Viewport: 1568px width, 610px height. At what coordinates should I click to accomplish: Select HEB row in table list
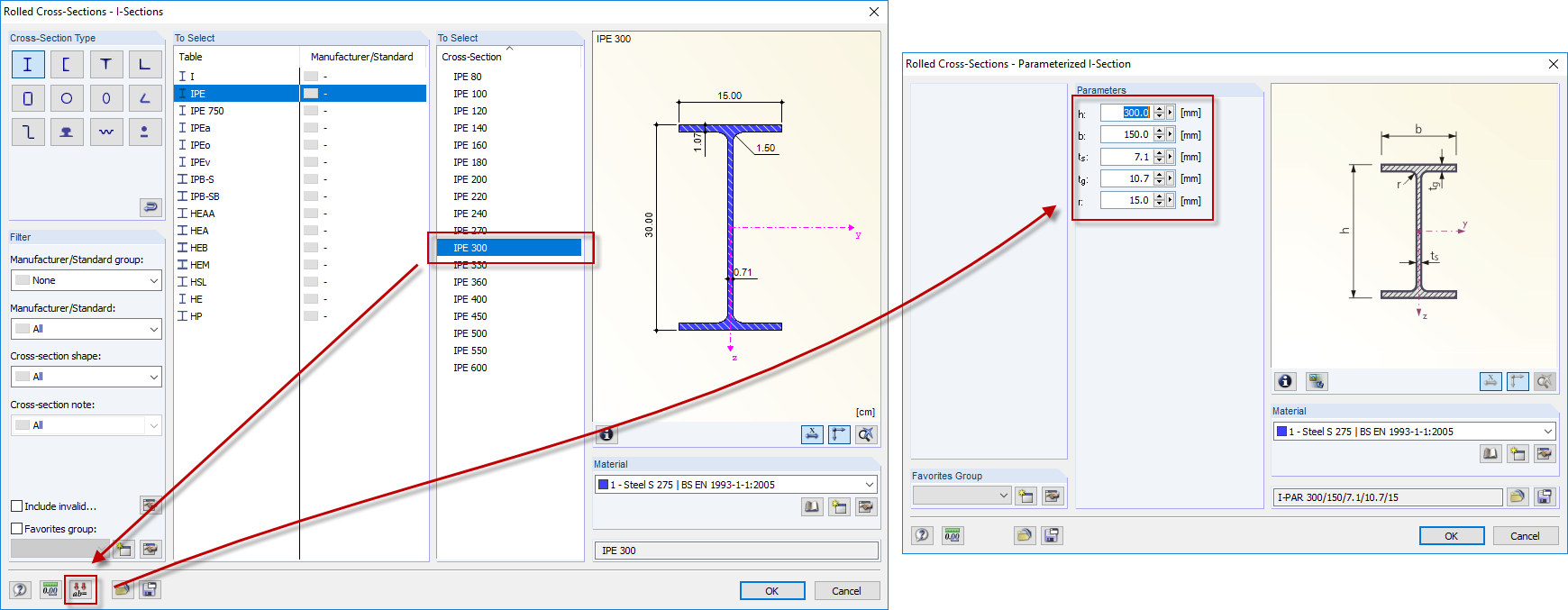(300, 248)
